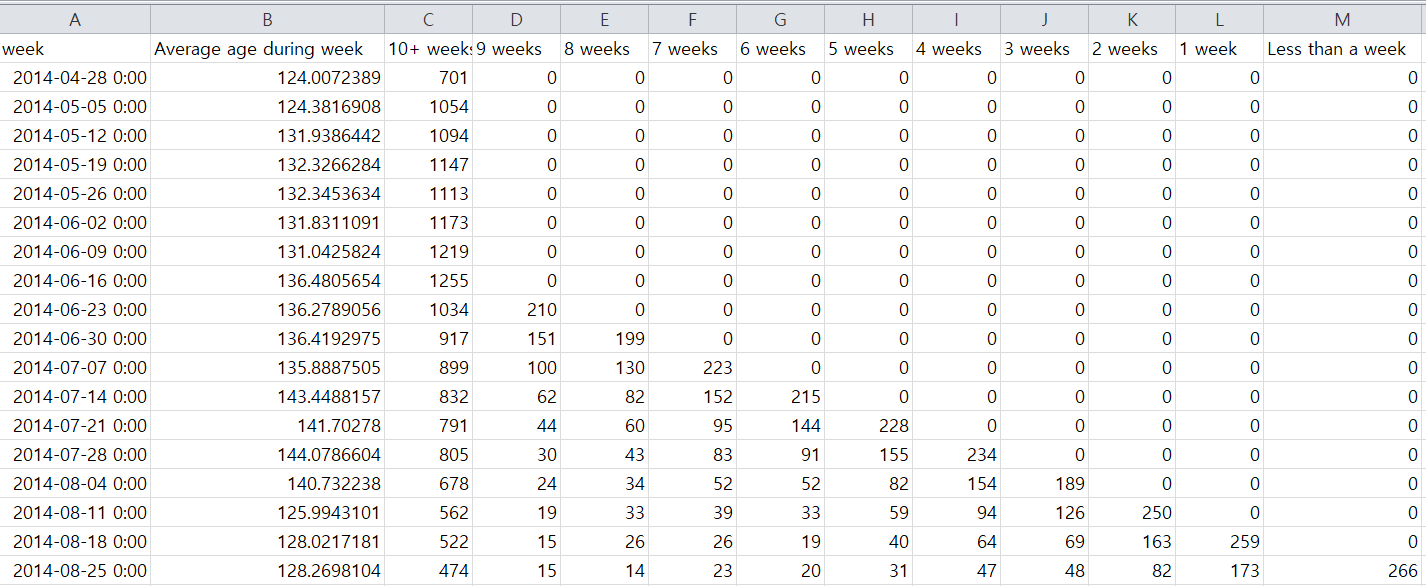Click average age value 128.2698104
Image resolution: width=1426 pixels, height=586 pixels.
point(267,570)
